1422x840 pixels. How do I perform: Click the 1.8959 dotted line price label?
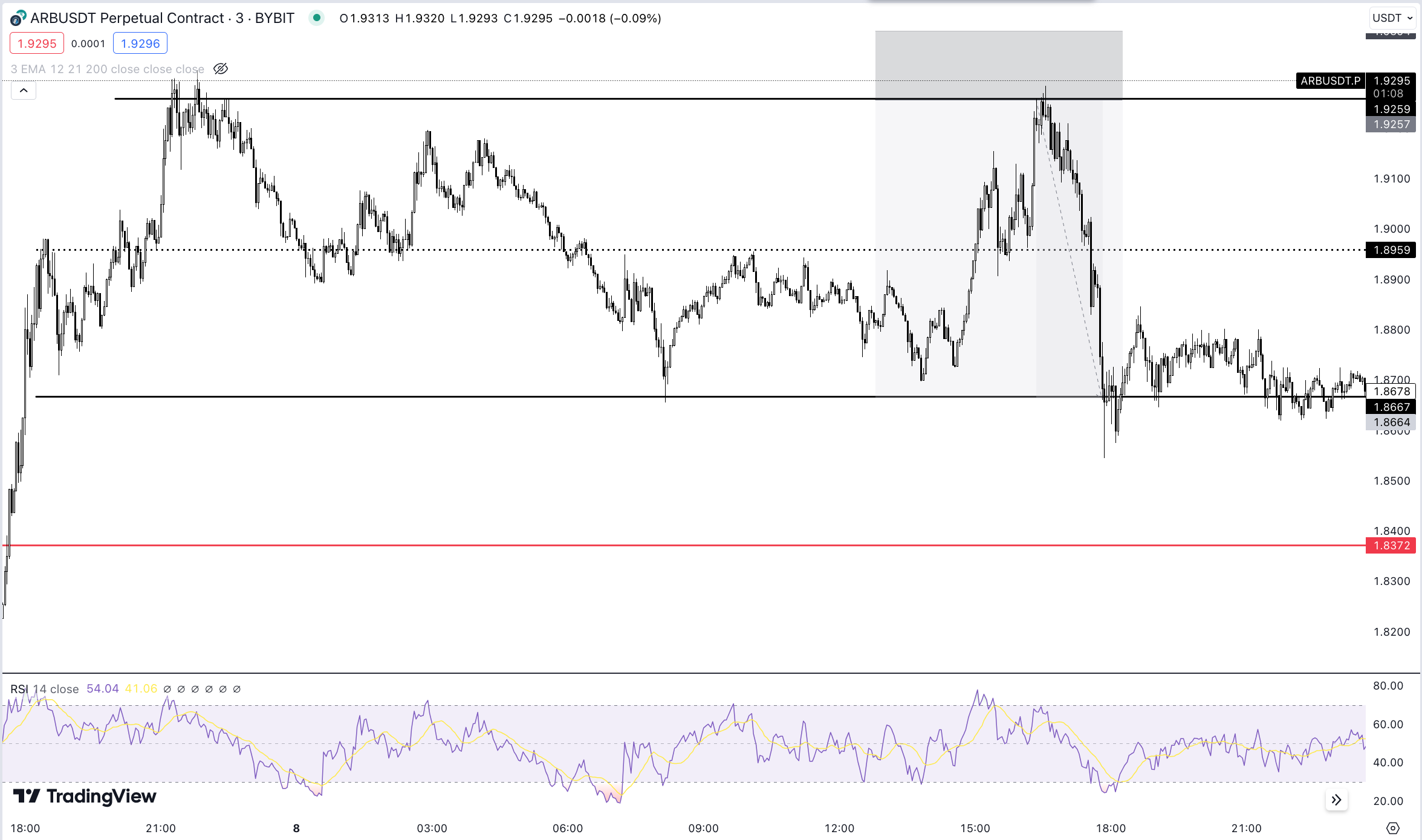click(x=1391, y=250)
